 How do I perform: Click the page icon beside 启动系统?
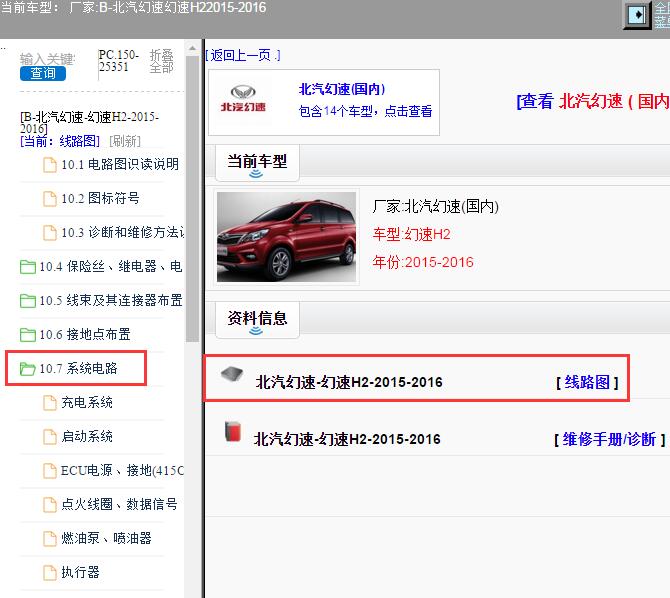pyautogui.click(x=50, y=437)
